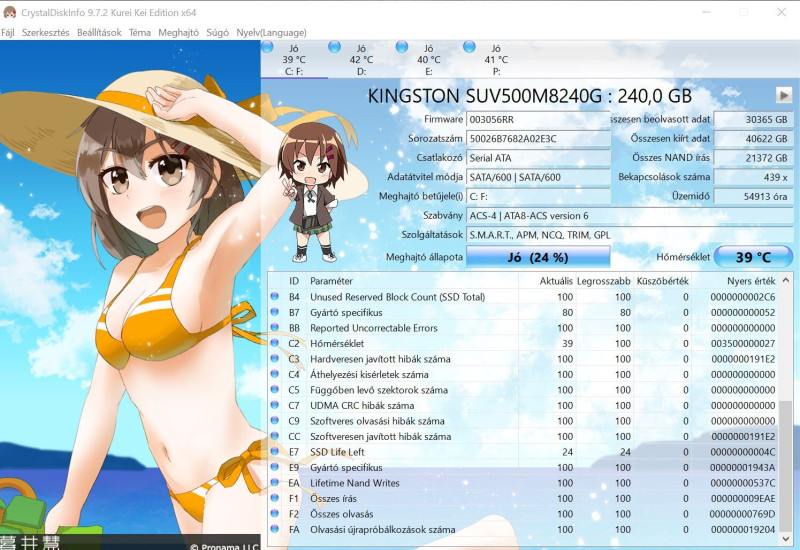Select the Reported Uncorrectable Errors row

[x=523, y=328]
